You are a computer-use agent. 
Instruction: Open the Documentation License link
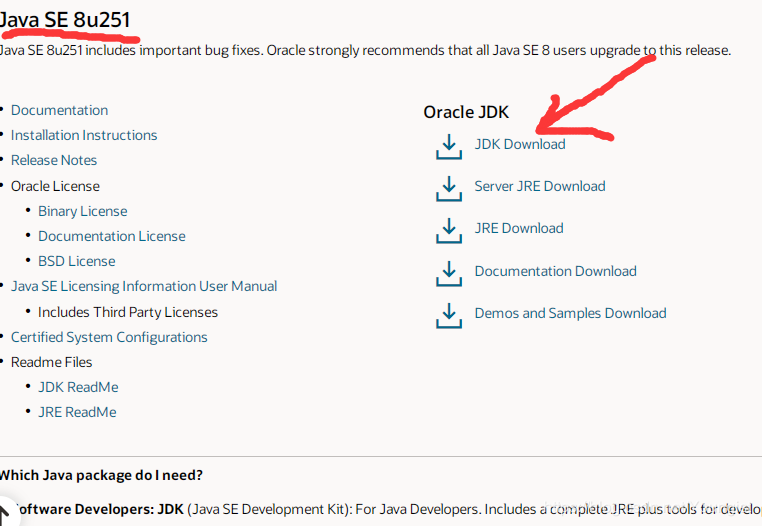coord(112,236)
